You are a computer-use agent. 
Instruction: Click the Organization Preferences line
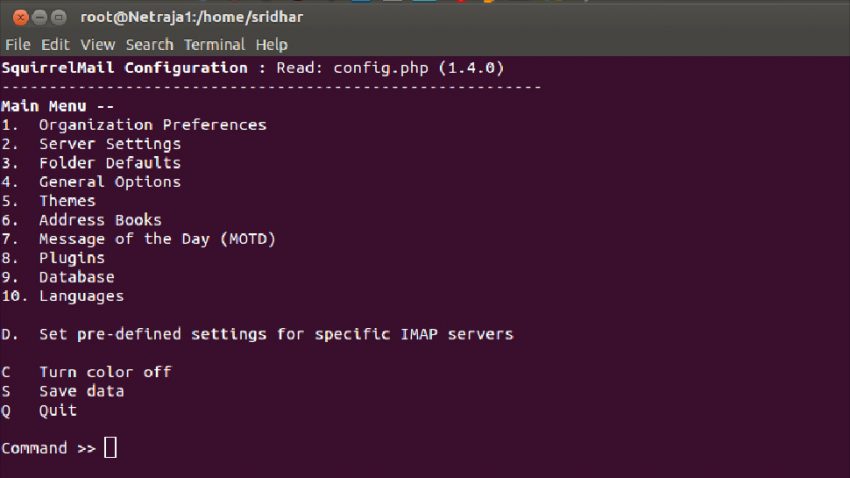point(152,125)
